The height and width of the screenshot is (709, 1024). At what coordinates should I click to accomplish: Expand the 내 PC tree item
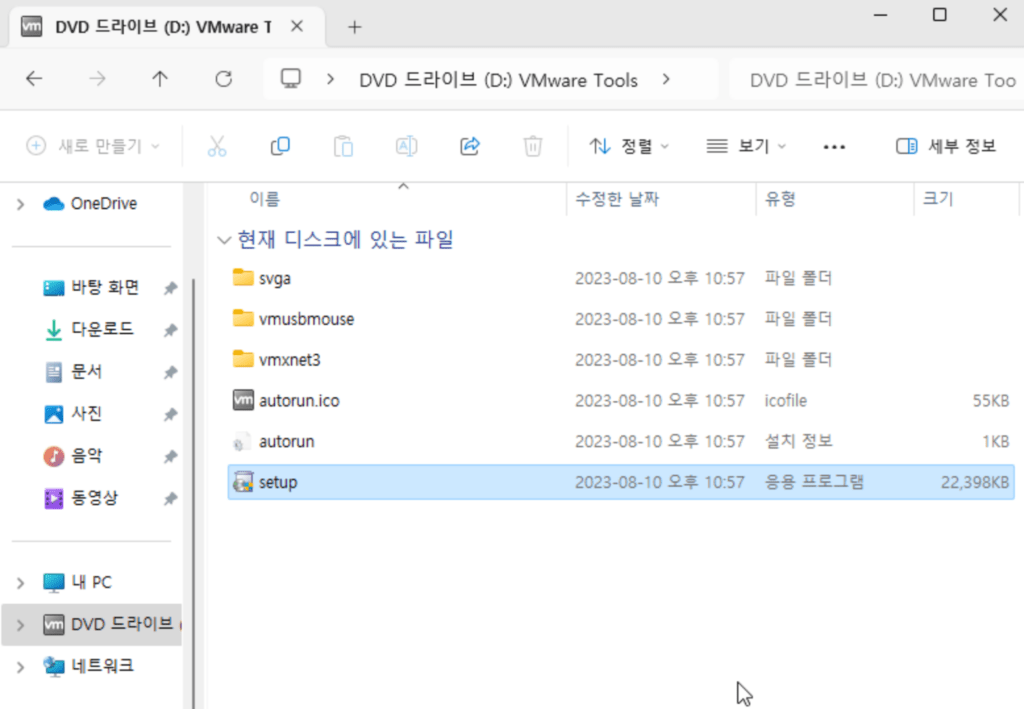(21, 581)
